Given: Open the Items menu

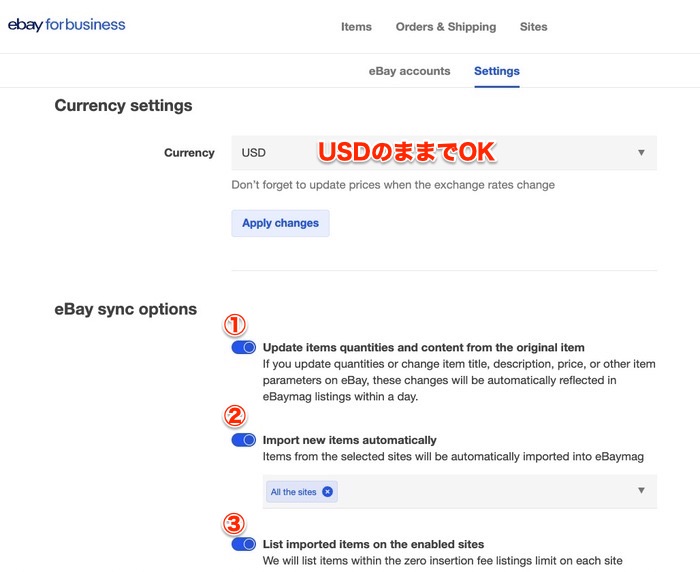Looking at the screenshot, I should (356, 27).
